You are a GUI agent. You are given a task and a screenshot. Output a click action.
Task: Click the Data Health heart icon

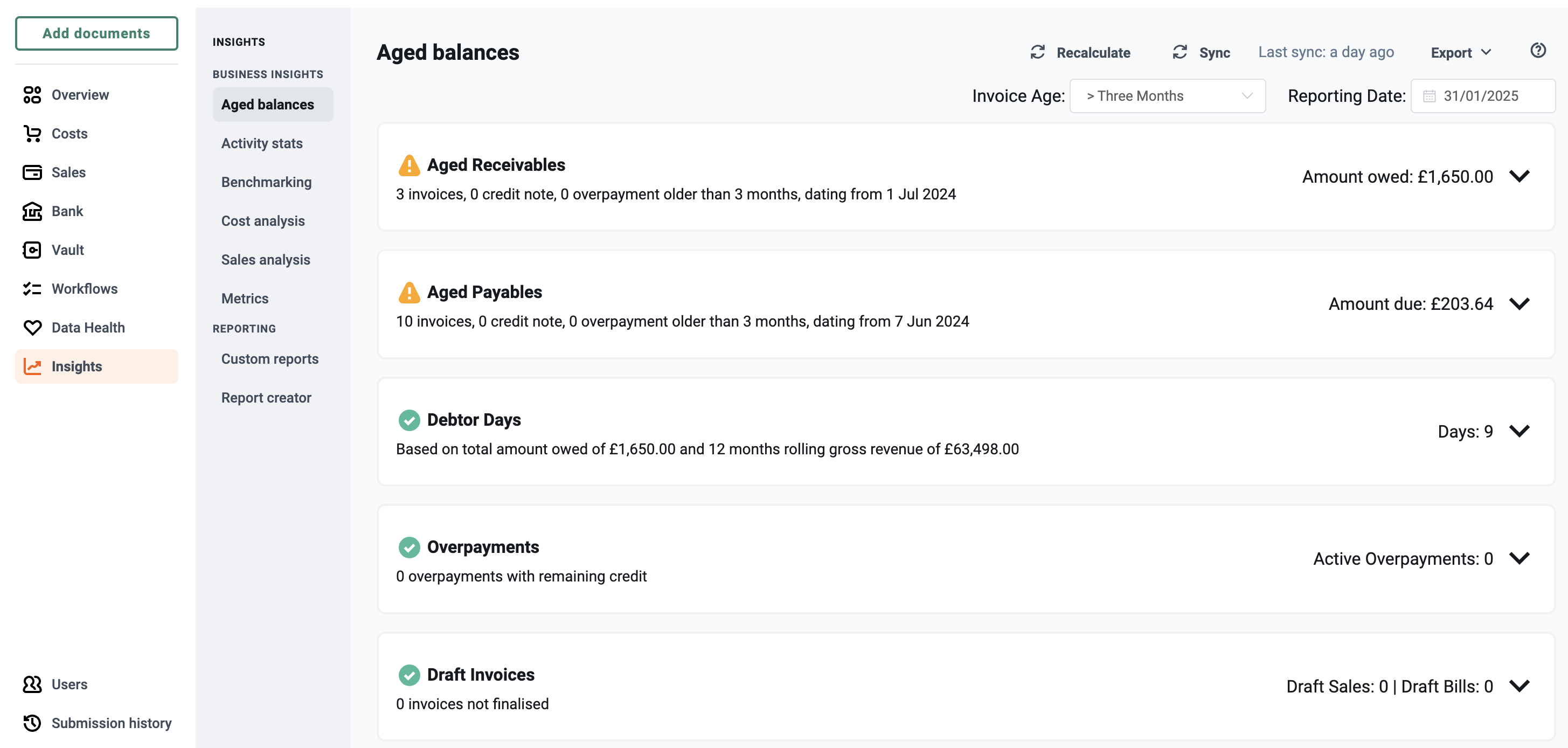click(x=32, y=328)
